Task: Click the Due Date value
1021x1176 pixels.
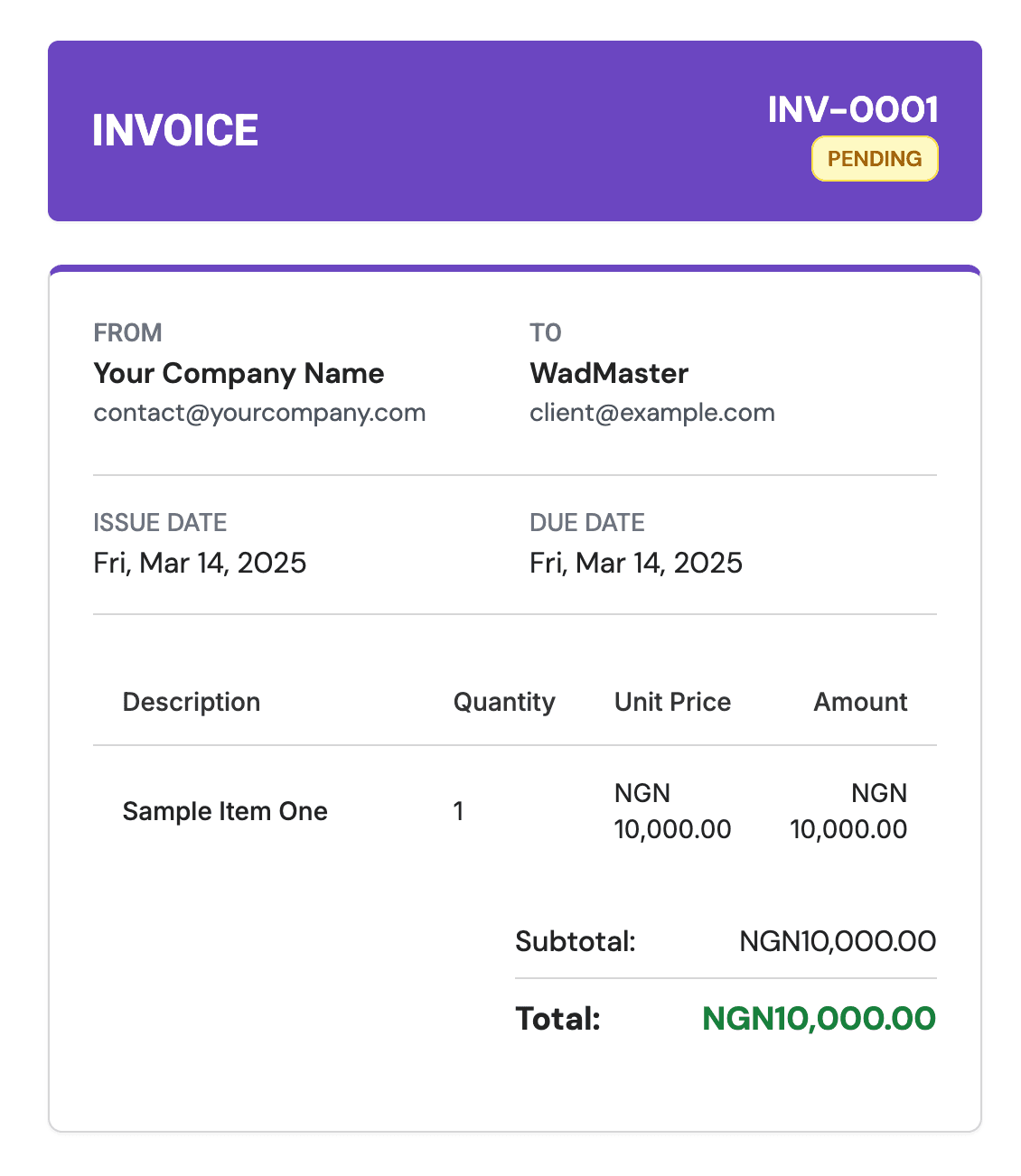Action: [636, 563]
